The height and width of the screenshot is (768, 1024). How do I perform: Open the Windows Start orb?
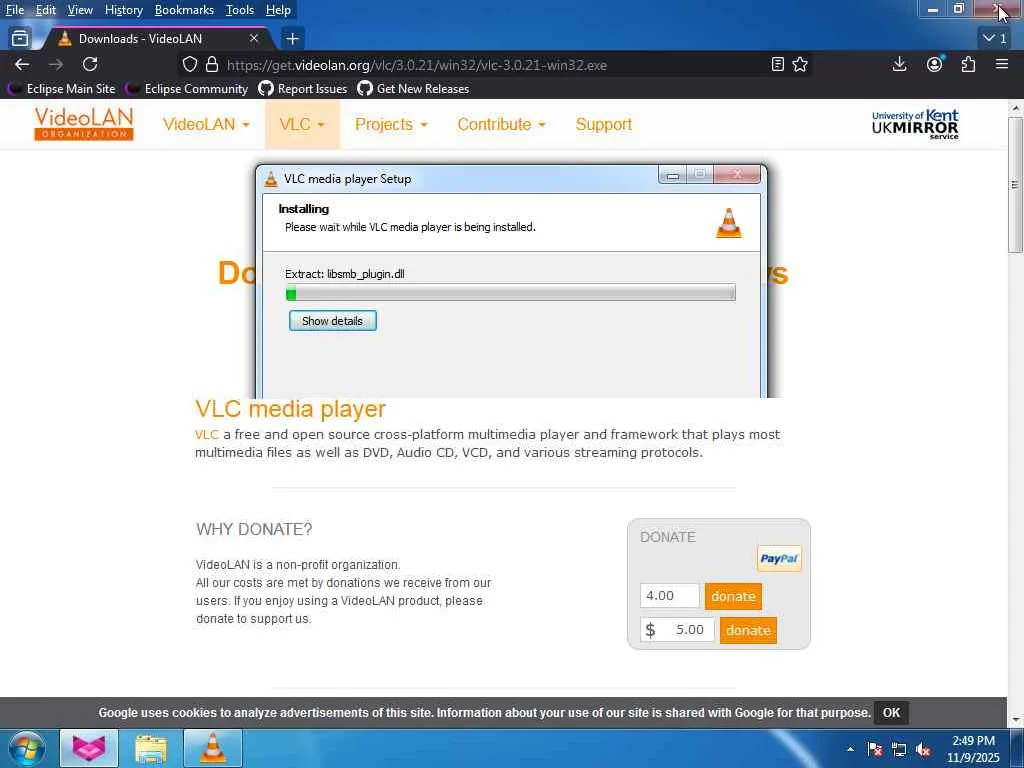[x=26, y=748]
